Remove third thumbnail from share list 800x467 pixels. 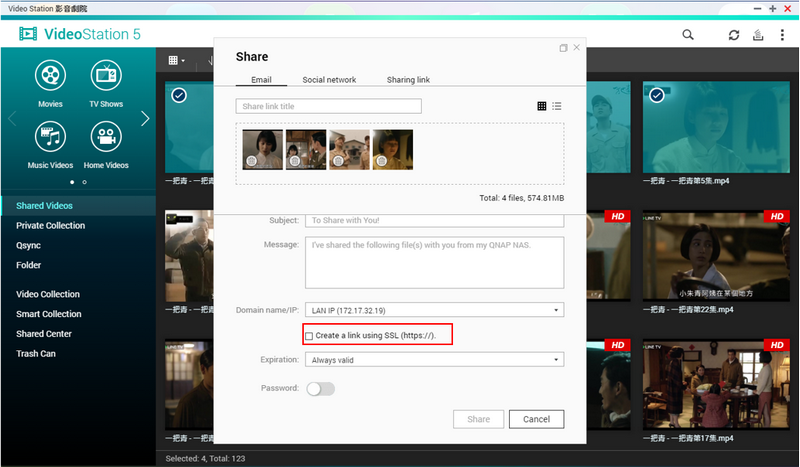click(x=338, y=161)
